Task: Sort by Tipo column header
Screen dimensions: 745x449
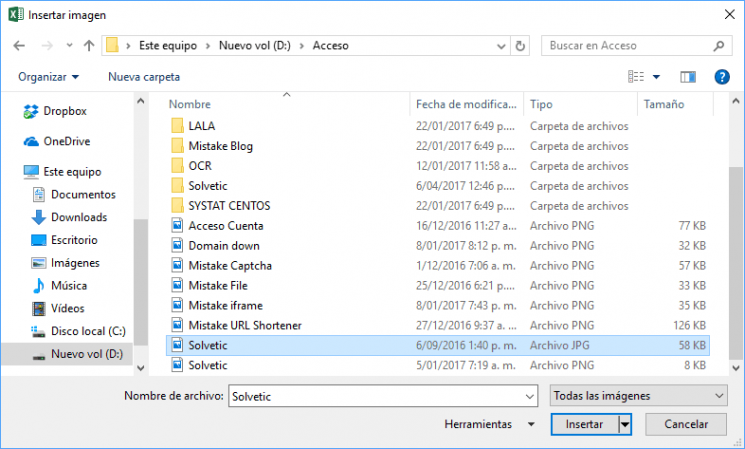Action: 541,105
